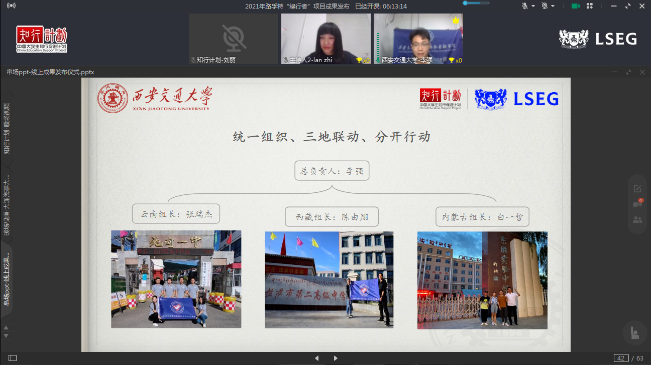Click the slide page number field showing 42
Image resolution: width=651 pixels, height=365 pixels.
coord(621,358)
